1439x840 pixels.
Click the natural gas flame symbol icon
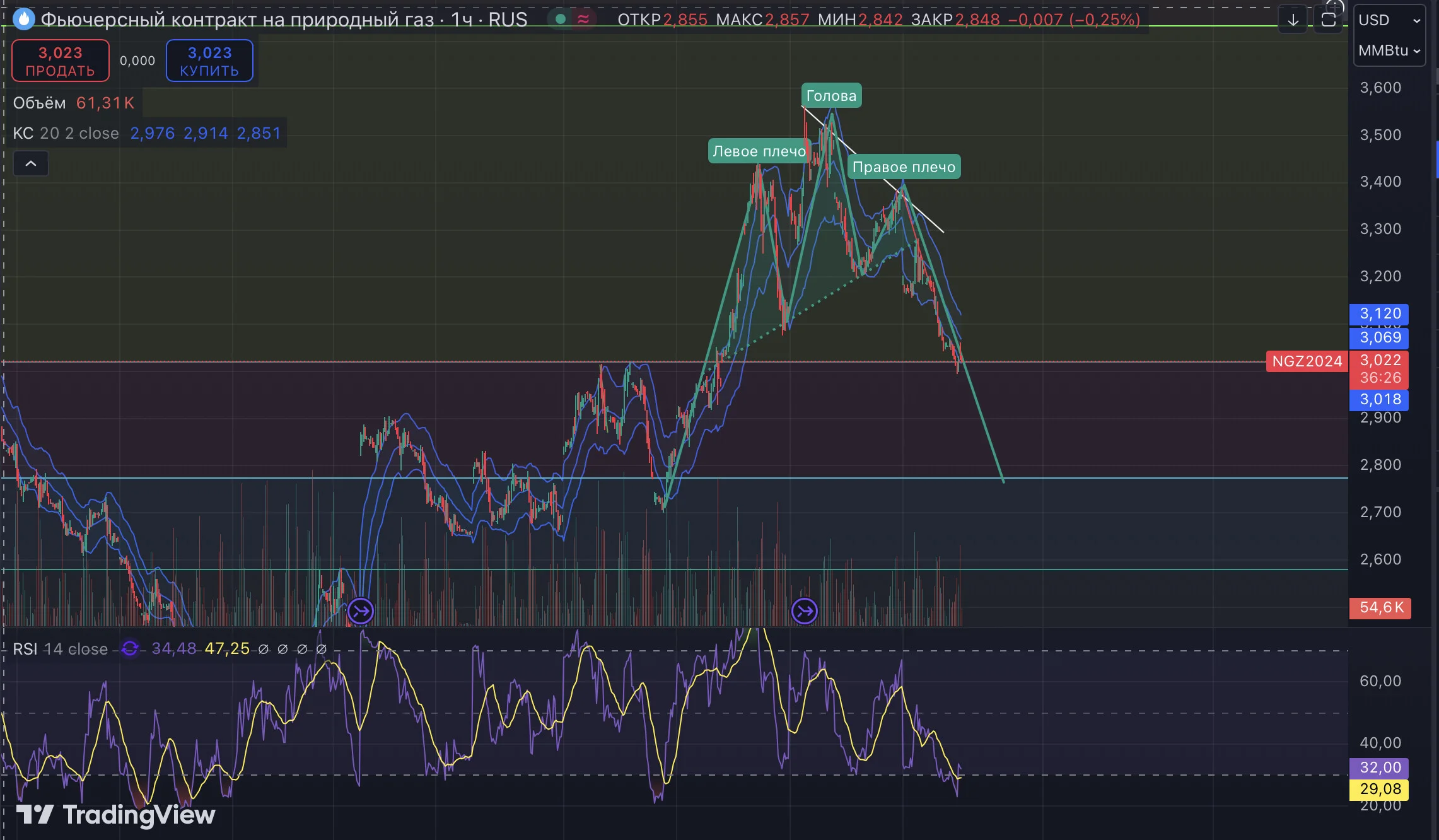tap(23, 20)
